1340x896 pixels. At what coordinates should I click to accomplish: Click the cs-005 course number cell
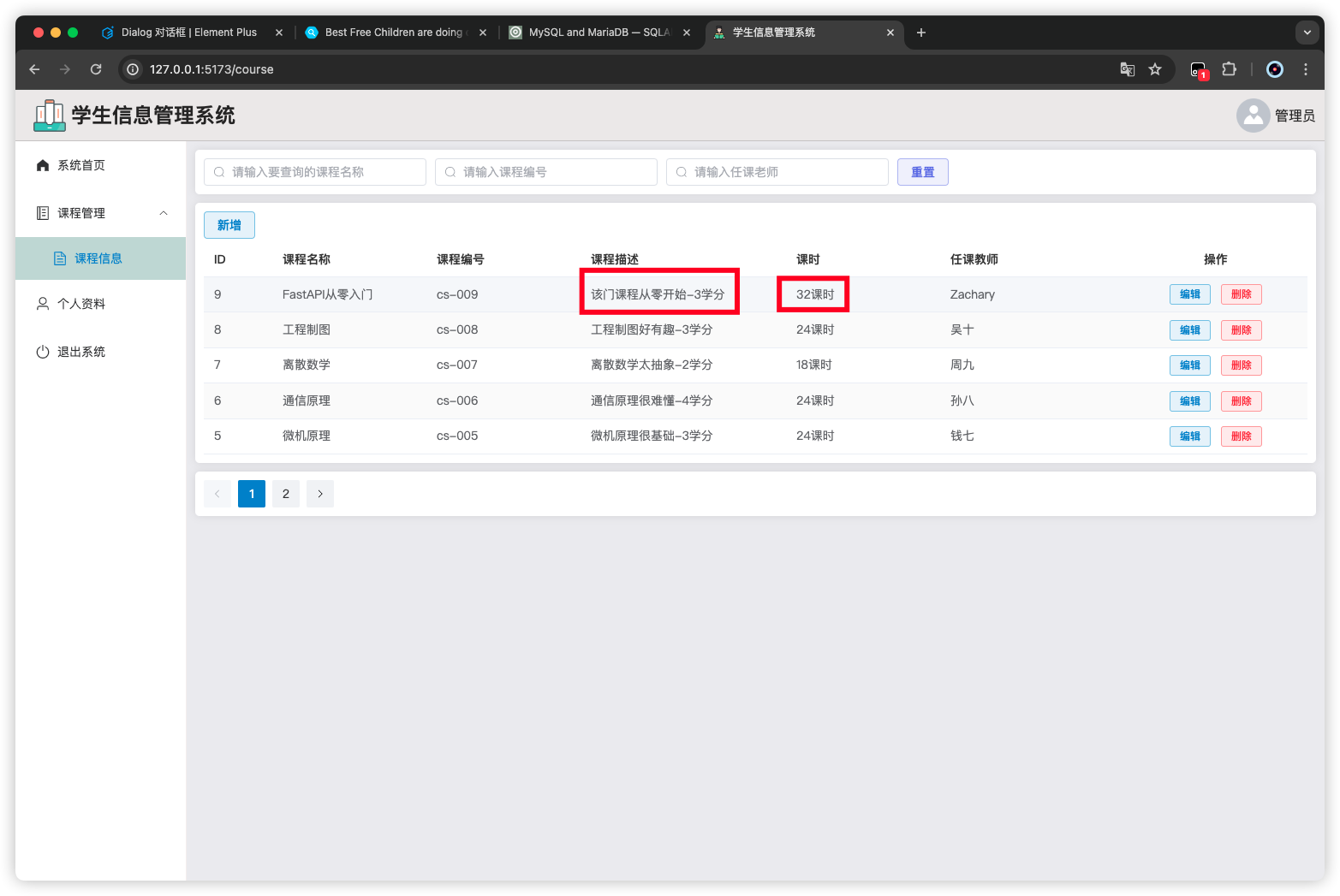pyautogui.click(x=457, y=436)
